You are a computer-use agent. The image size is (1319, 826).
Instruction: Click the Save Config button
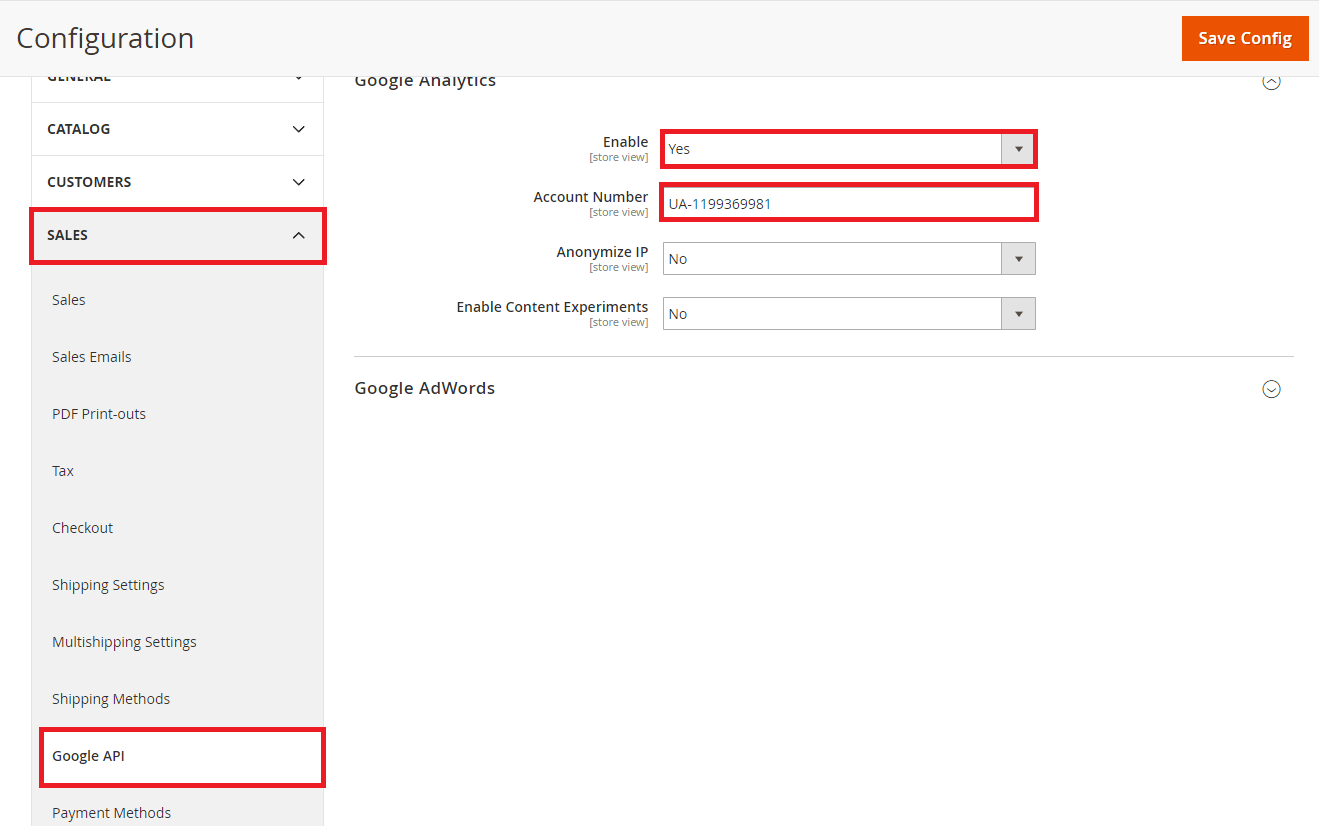(x=1245, y=38)
